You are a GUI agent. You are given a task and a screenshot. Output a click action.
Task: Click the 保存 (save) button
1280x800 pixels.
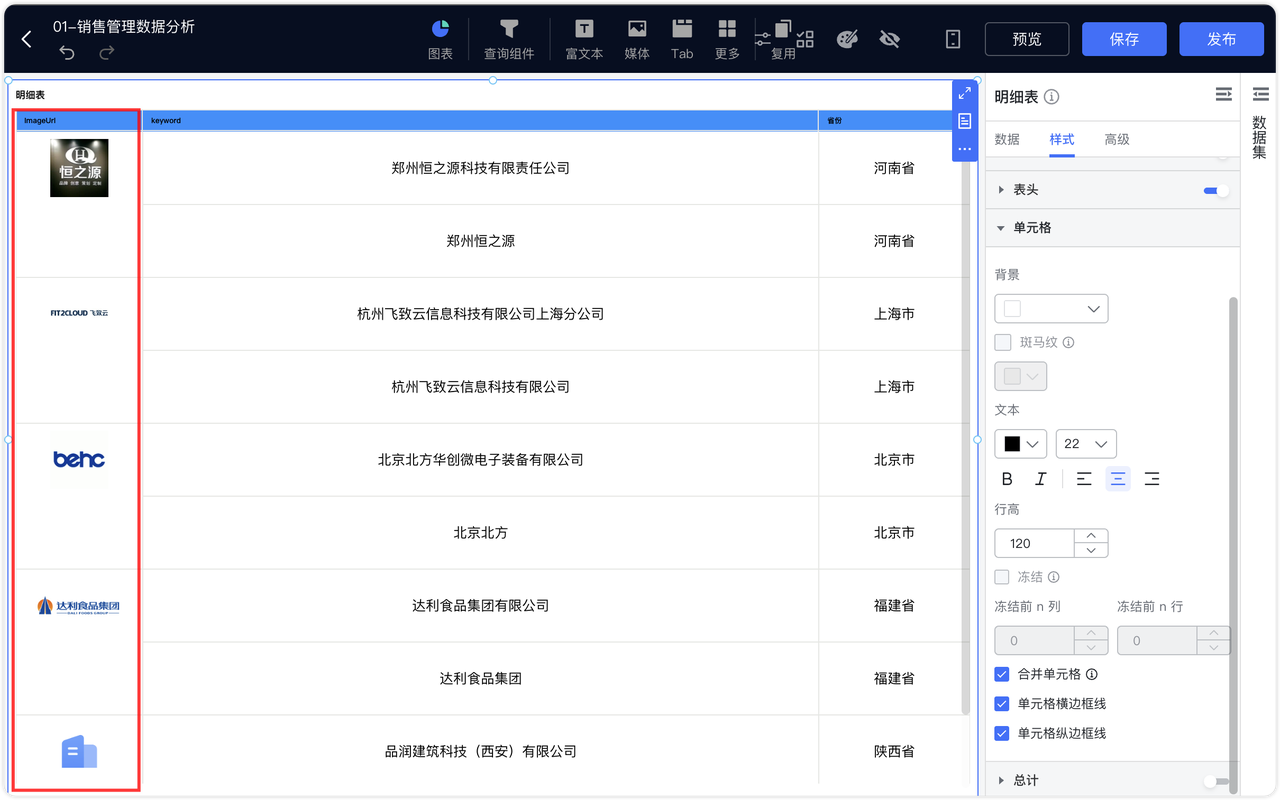point(1124,39)
